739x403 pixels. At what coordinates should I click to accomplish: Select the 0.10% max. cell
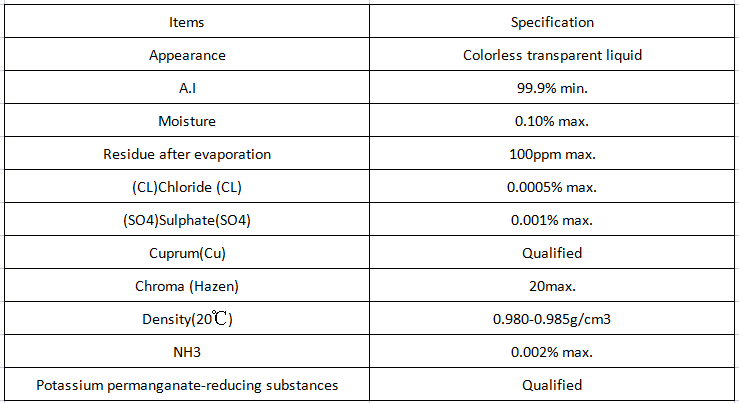click(x=552, y=121)
